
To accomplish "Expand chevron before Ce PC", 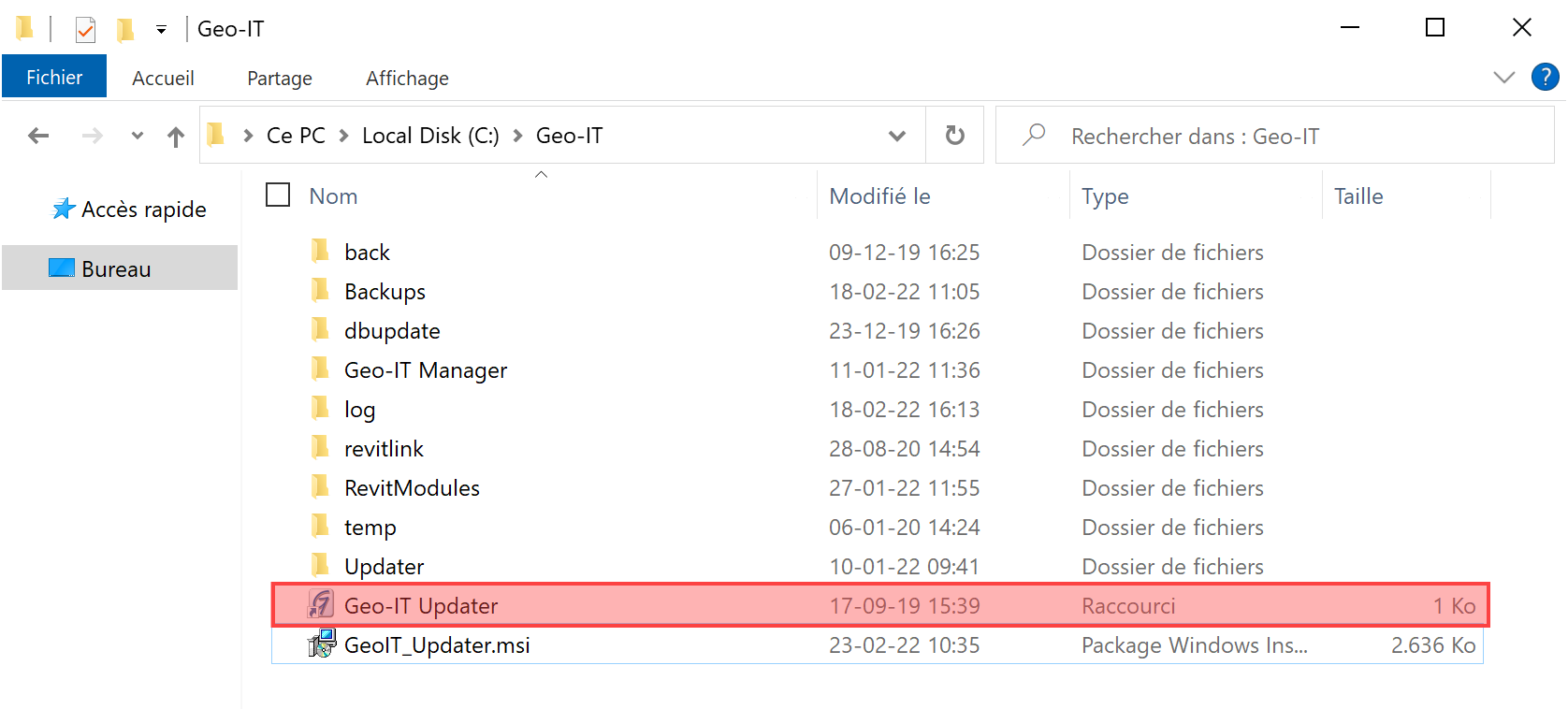I will pos(249,137).
